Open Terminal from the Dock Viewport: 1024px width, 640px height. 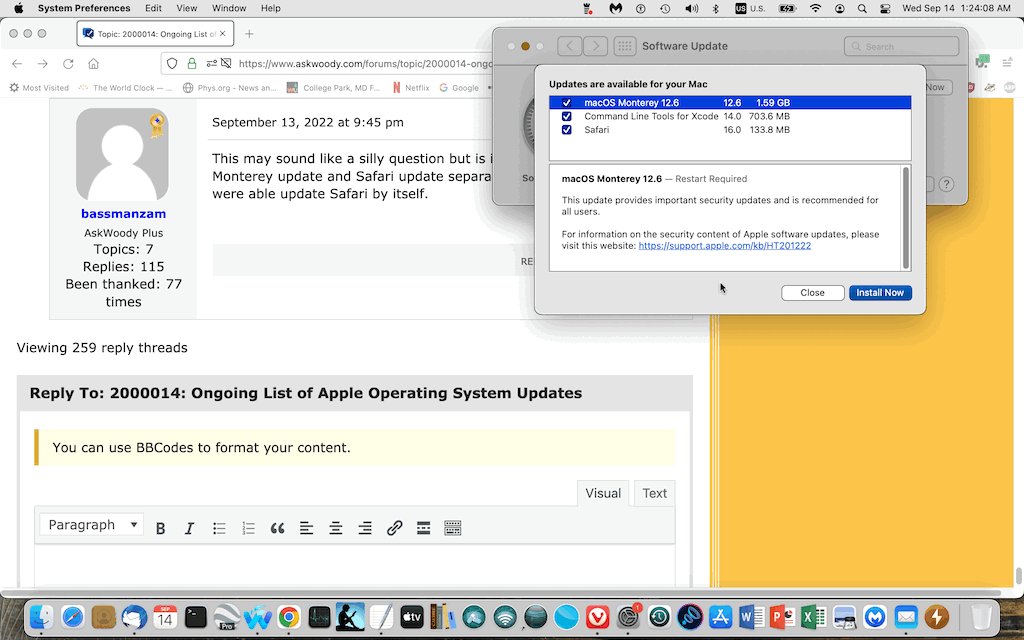point(196,617)
